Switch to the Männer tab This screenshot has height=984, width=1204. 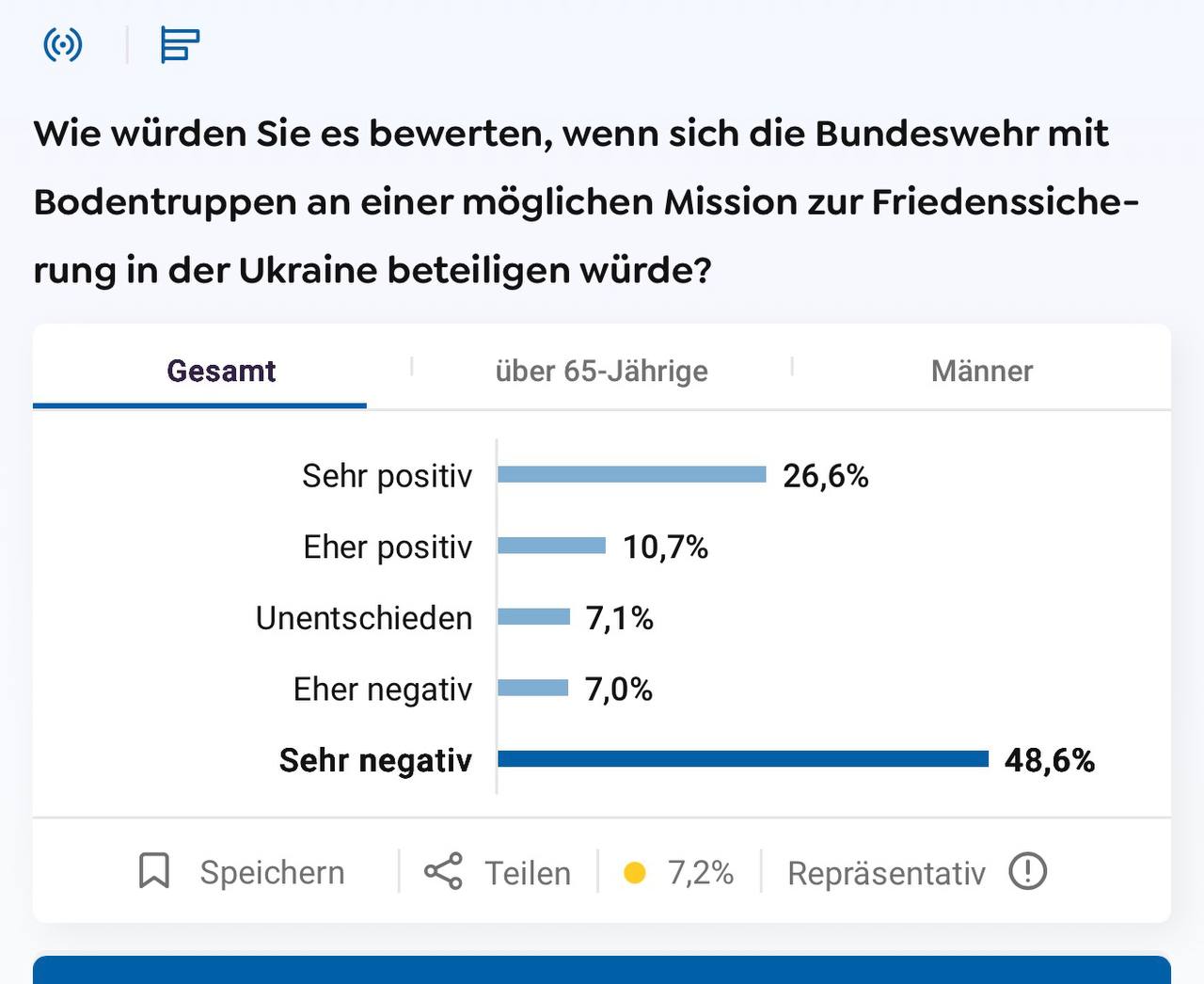point(981,371)
